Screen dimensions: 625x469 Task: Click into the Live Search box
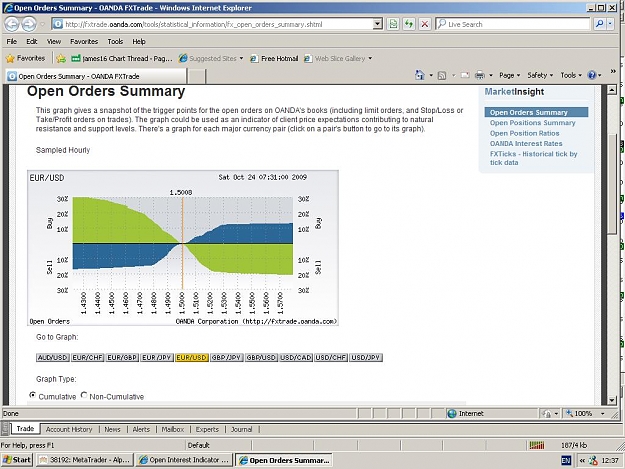[513, 24]
